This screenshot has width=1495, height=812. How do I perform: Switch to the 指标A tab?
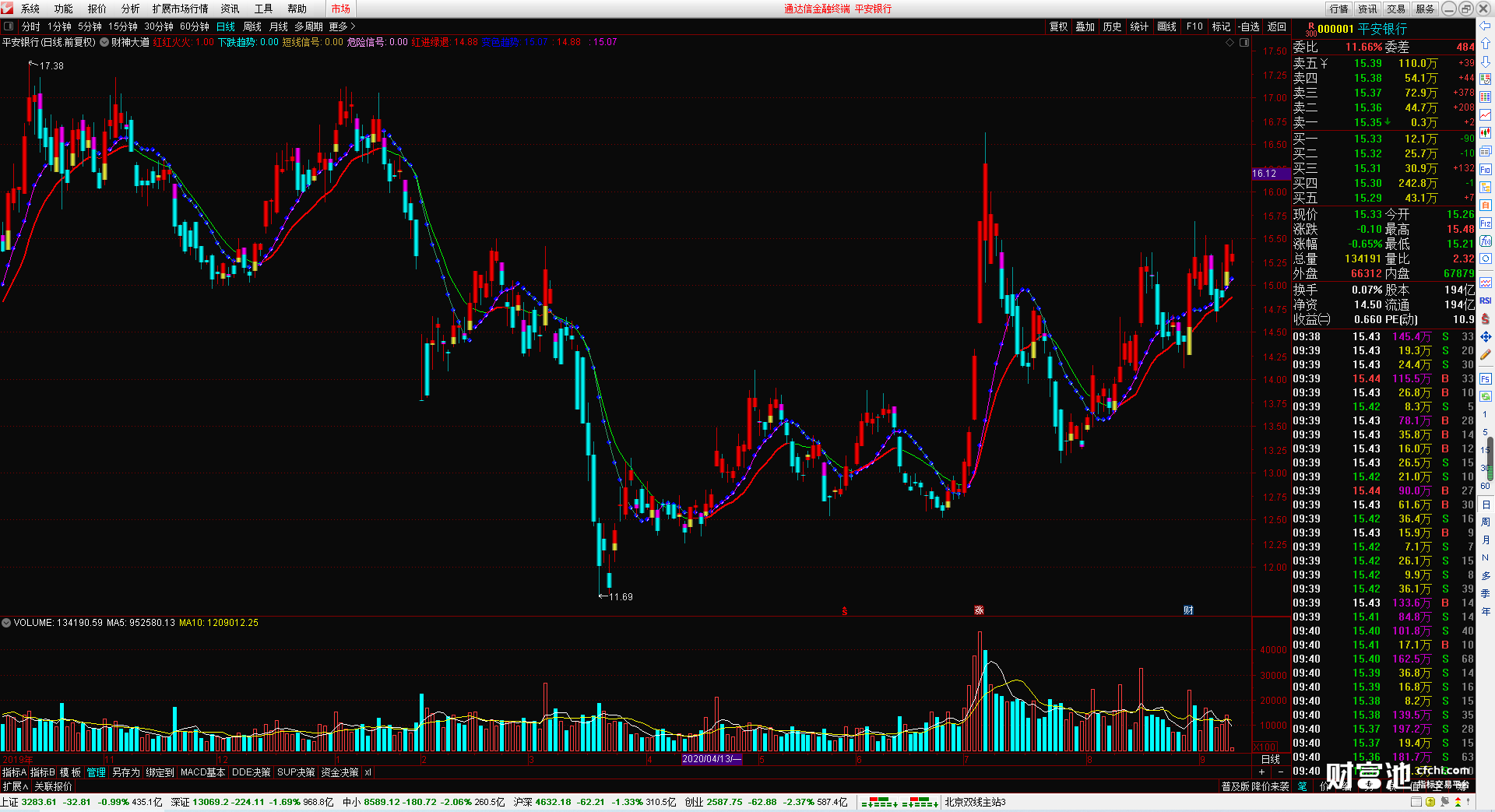pos(15,772)
